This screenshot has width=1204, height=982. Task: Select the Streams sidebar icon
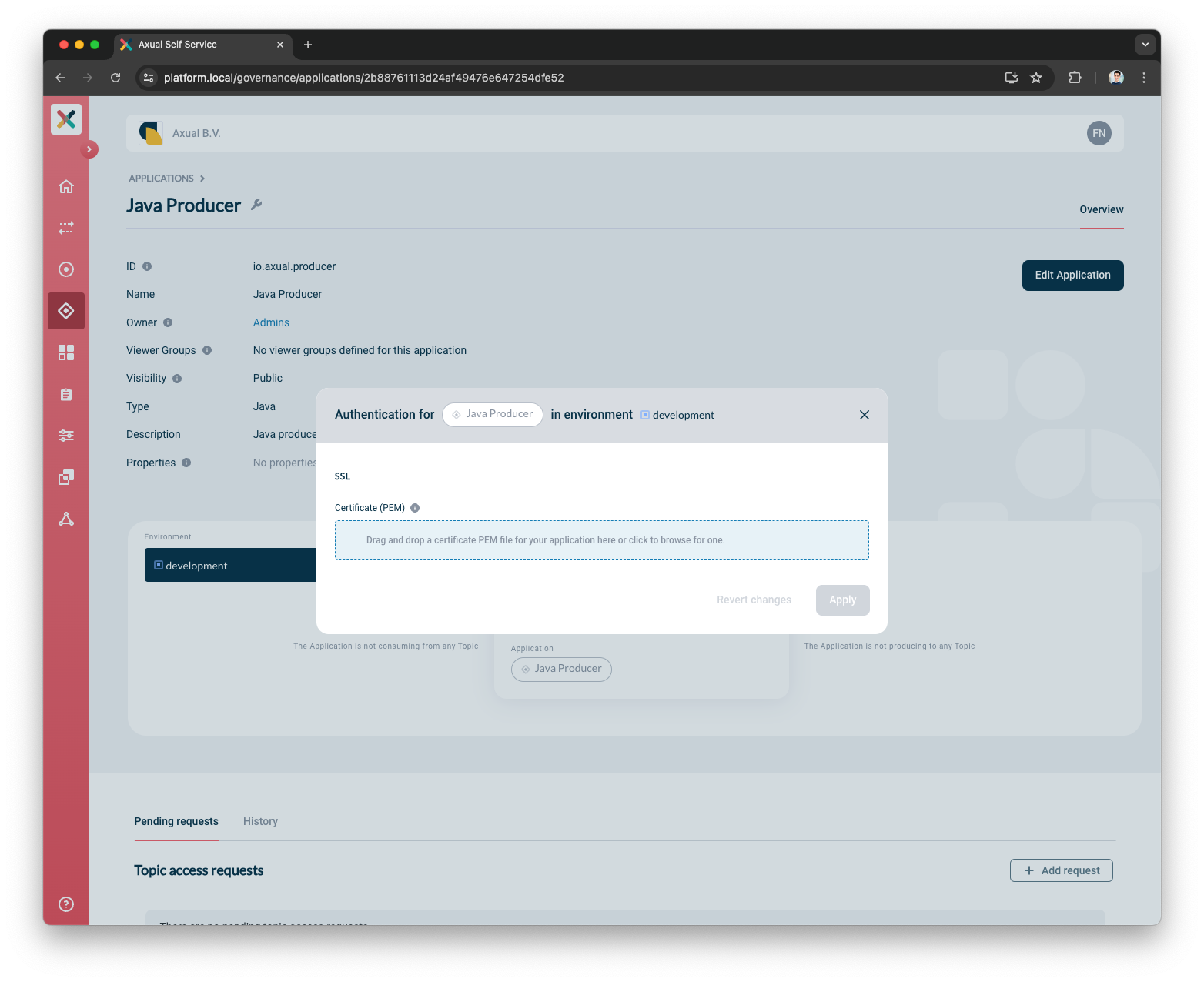click(x=66, y=228)
